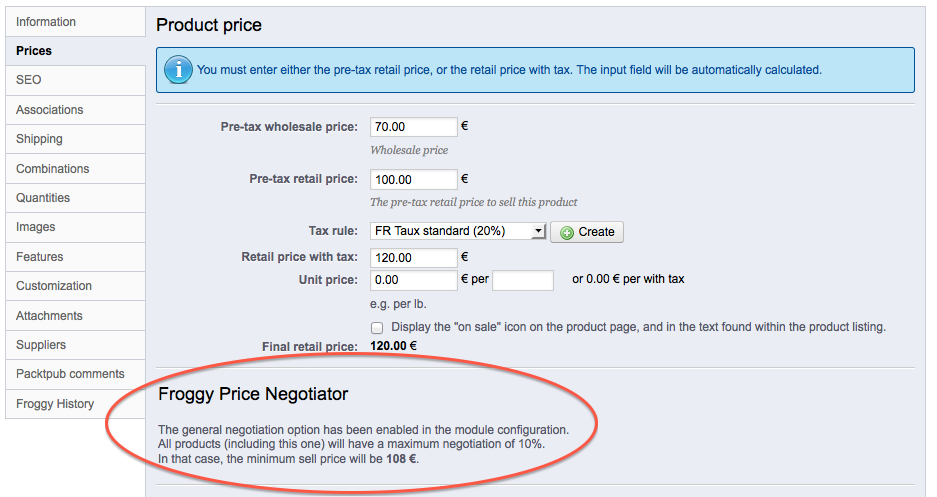The width and height of the screenshot is (937, 497).
Task: Click the Unit price amount field
Action: tap(414, 280)
